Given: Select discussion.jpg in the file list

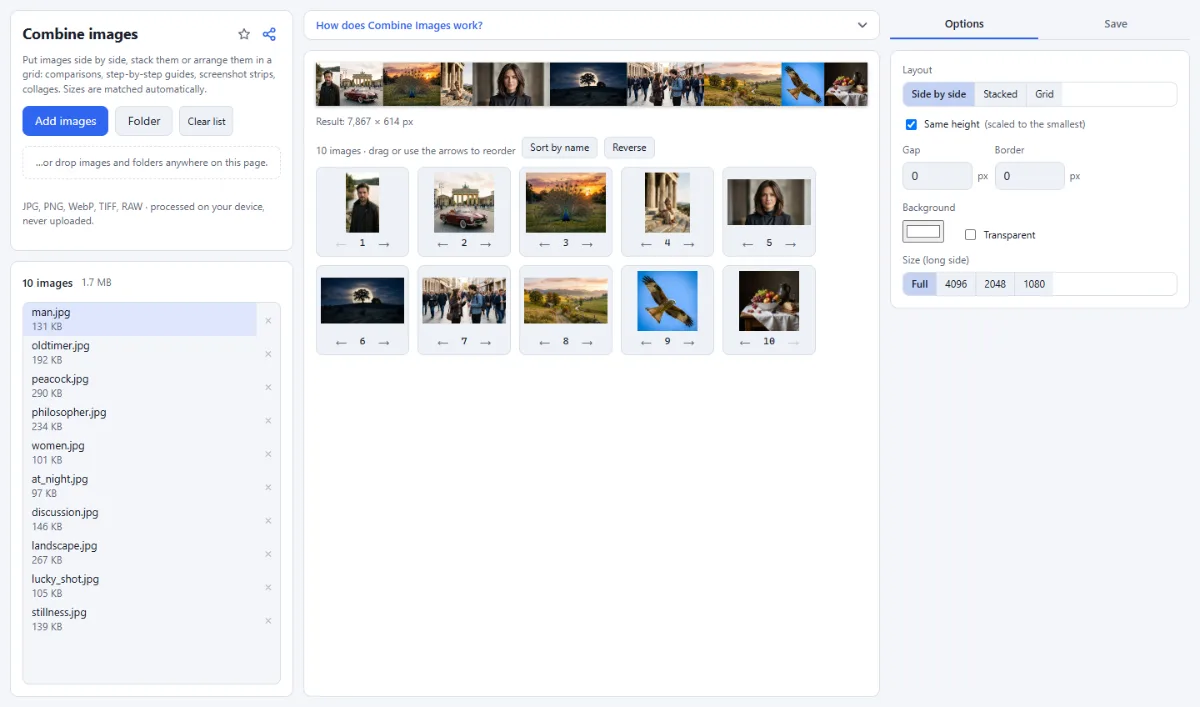Looking at the screenshot, I should tap(140, 519).
